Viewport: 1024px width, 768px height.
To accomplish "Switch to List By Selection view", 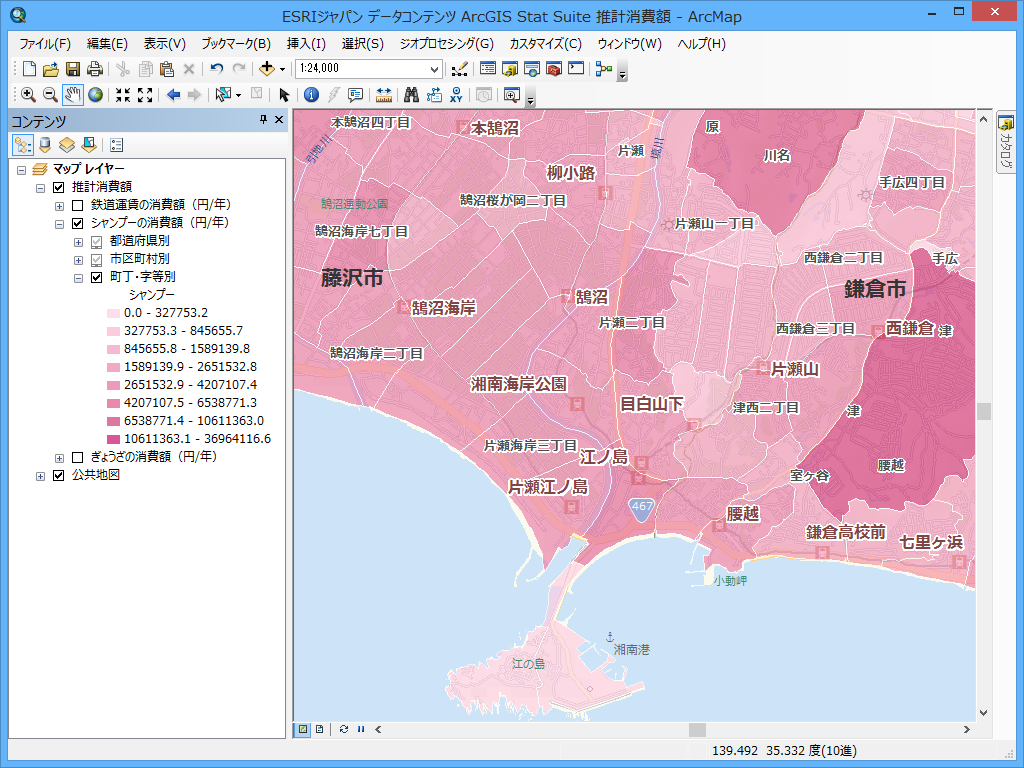I will pyautogui.click(x=89, y=144).
